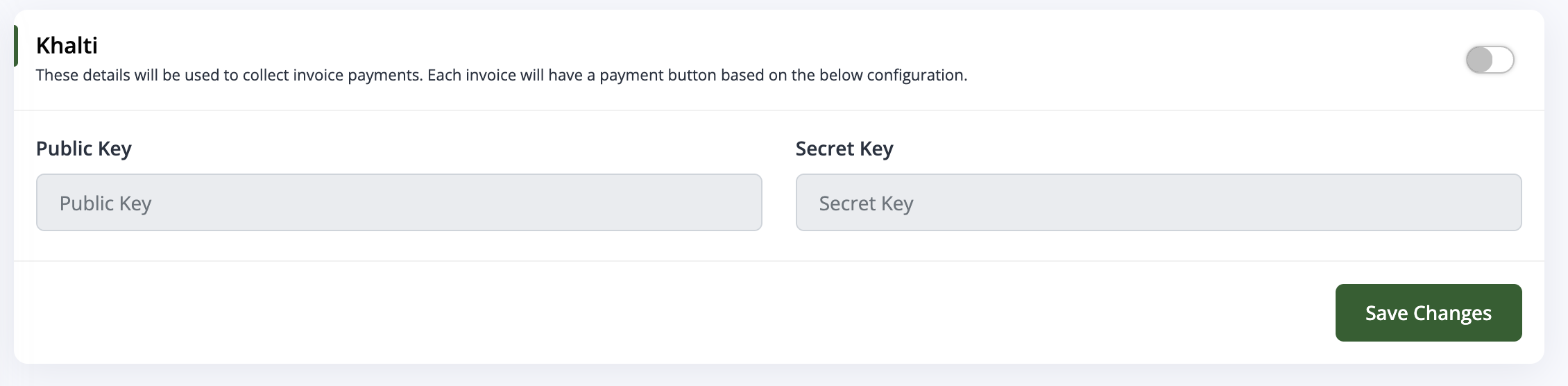Click the invoice payments description text
This screenshot has width=1568, height=386.
501,75
